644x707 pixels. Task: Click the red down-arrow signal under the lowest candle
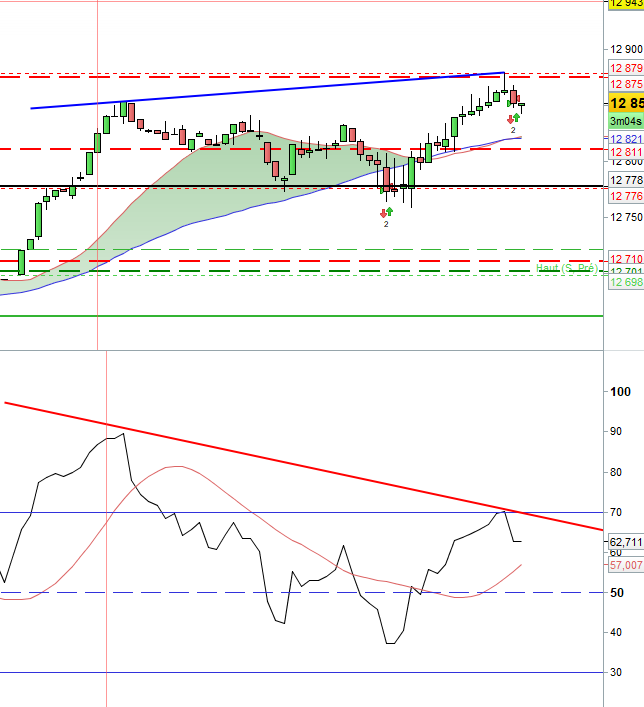pos(383,213)
